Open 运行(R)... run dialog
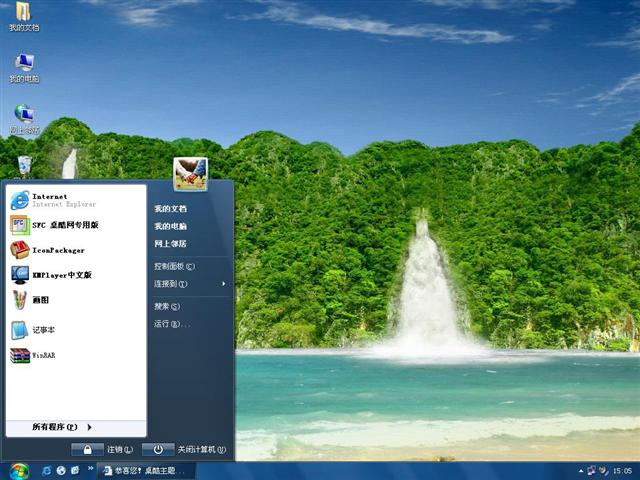This screenshot has width=640, height=480. point(172,324)
